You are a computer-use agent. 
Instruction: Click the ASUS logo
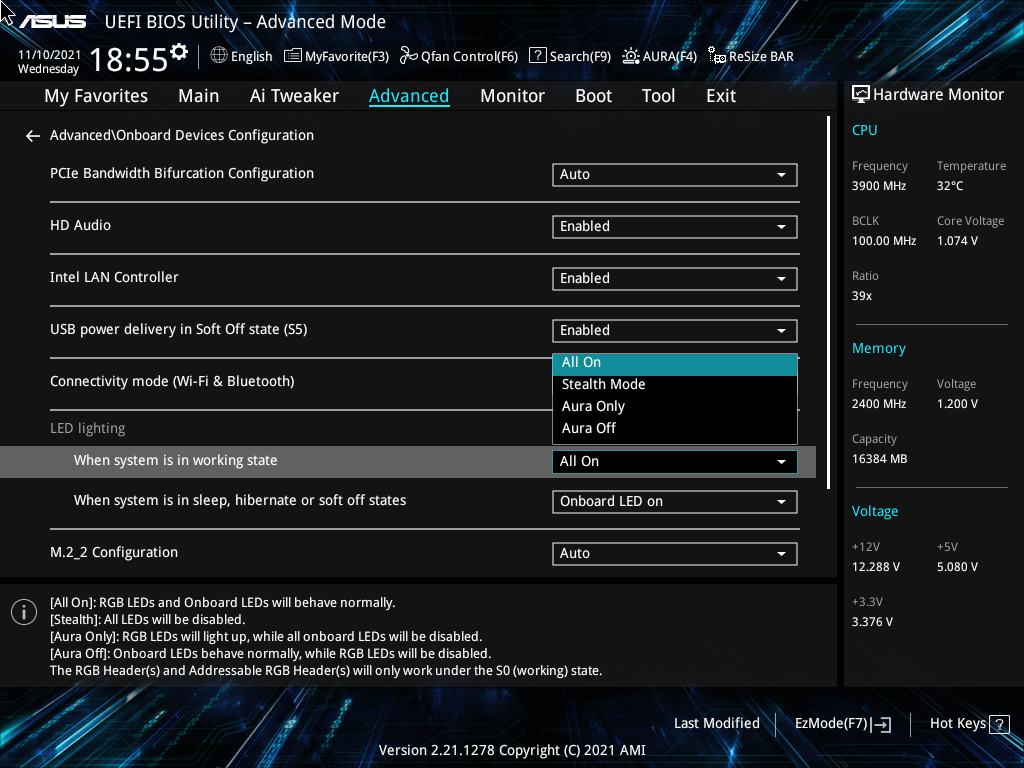[x=52, y=22]
